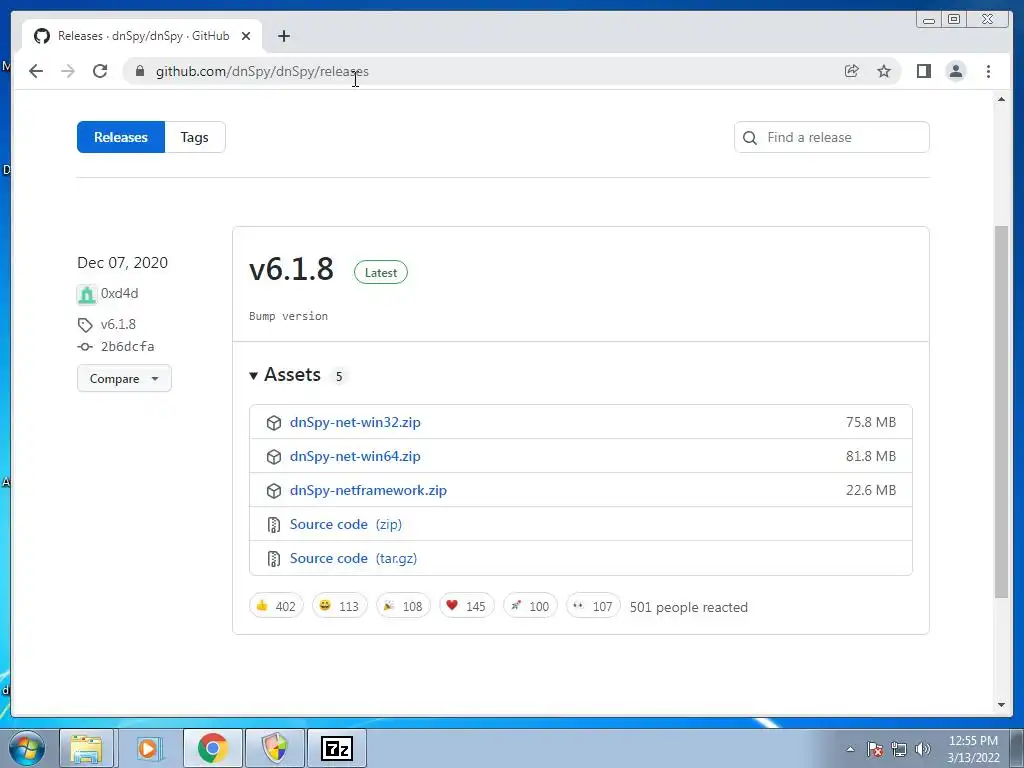1024x768 pixels.
Task: Click the 22.6 MB size text
Action: pyautogui.click(x=871, y=490)
